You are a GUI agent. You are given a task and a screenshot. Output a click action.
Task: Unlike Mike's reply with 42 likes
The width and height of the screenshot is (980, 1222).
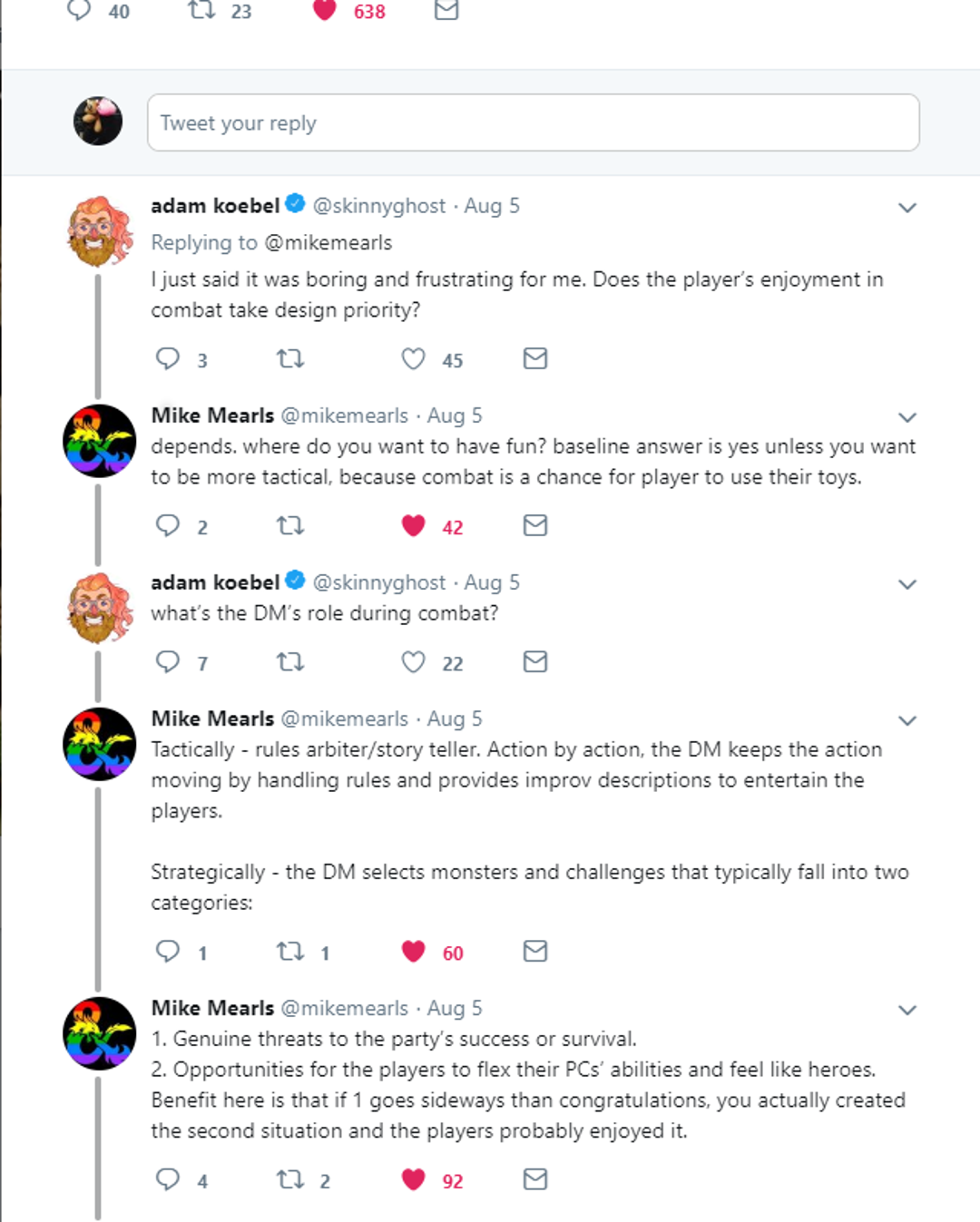[x=414, y=525]
